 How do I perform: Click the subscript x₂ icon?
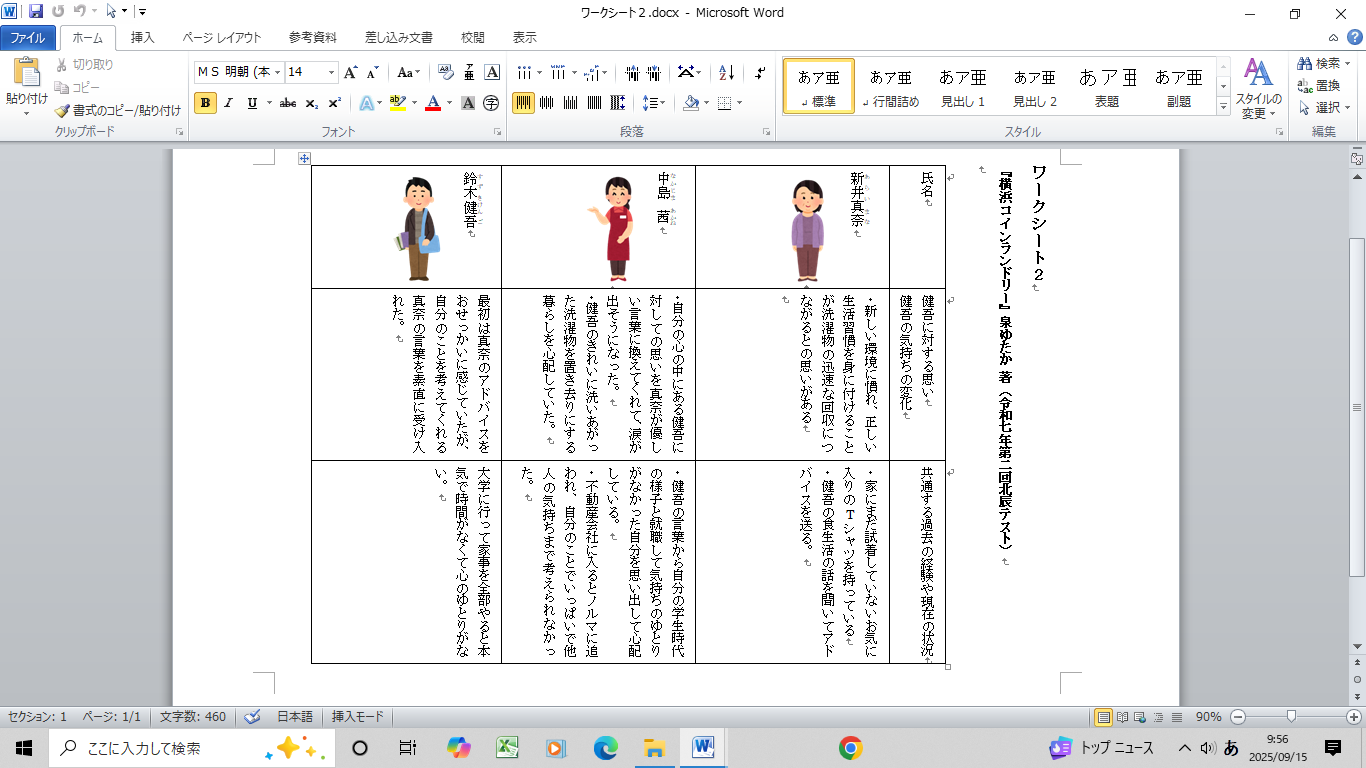312,103
